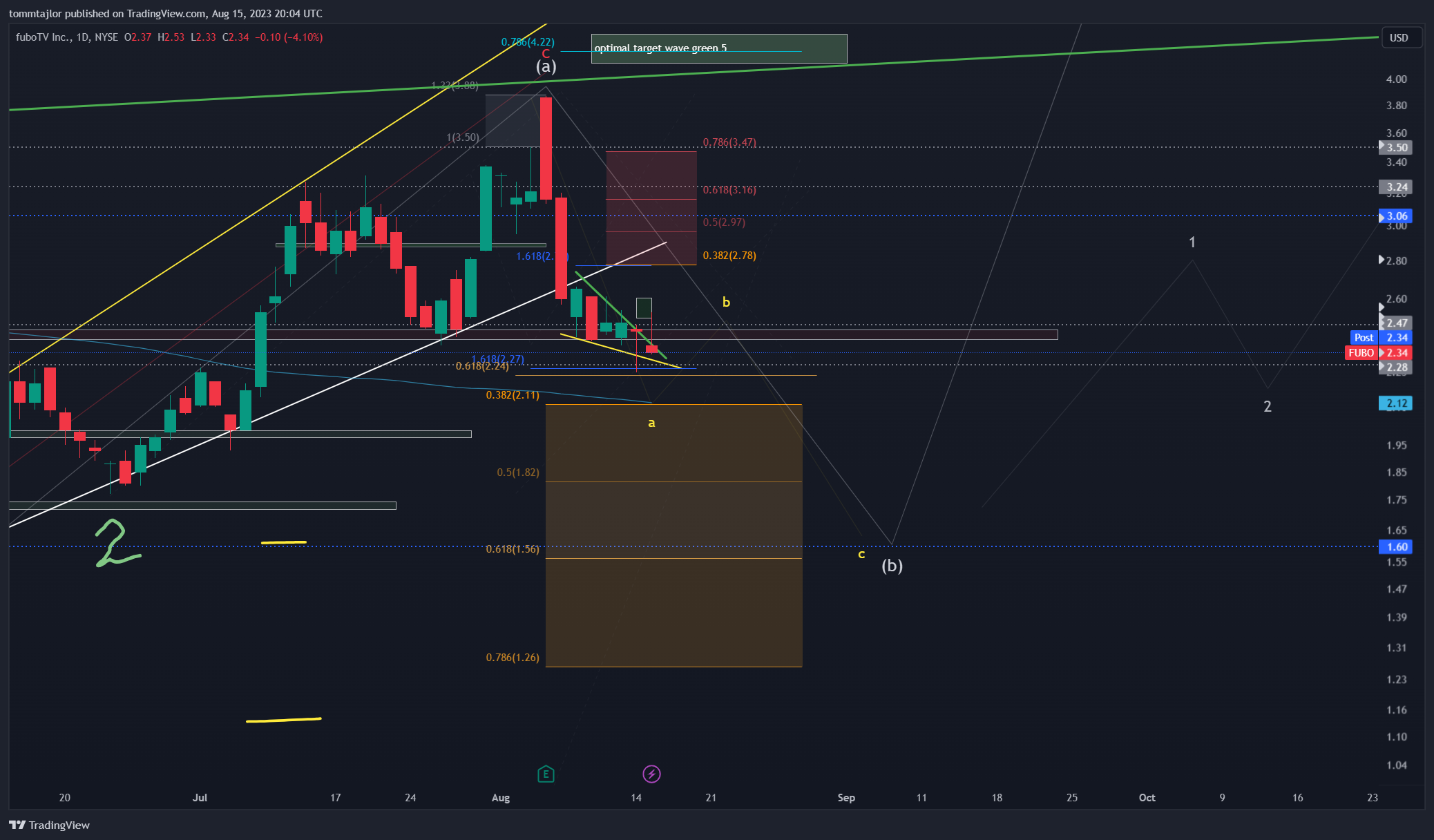Click the white (b) wave label
Image resolution: width=1434 pixels, height=840 pixels.
click(892, 566)
